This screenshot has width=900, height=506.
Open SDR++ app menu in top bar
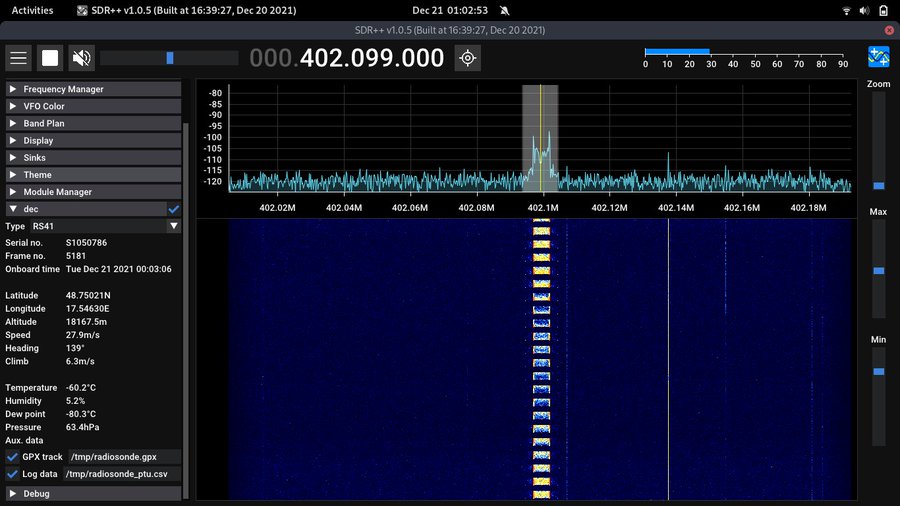[187, 10]
